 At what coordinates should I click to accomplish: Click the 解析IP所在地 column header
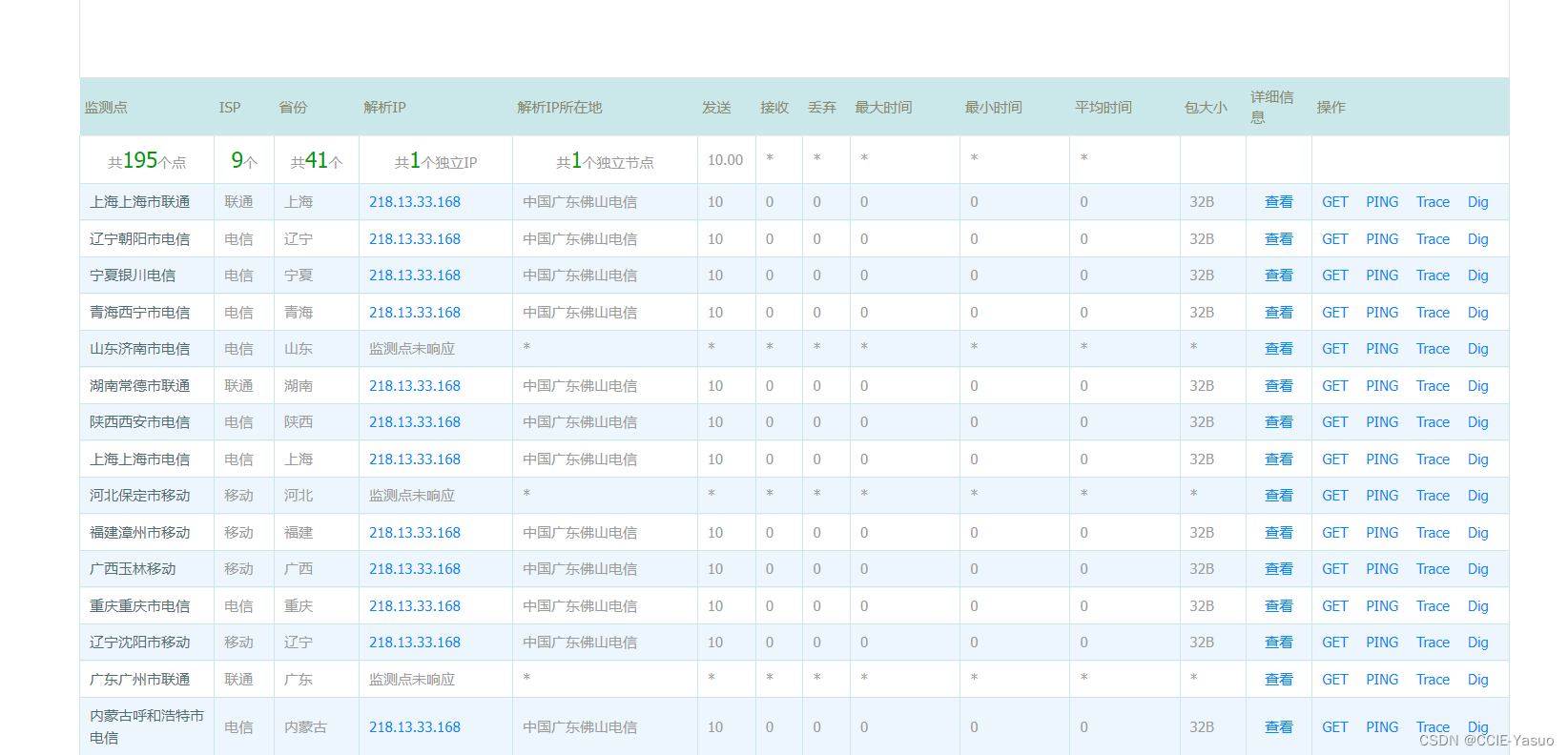point(560,108)
